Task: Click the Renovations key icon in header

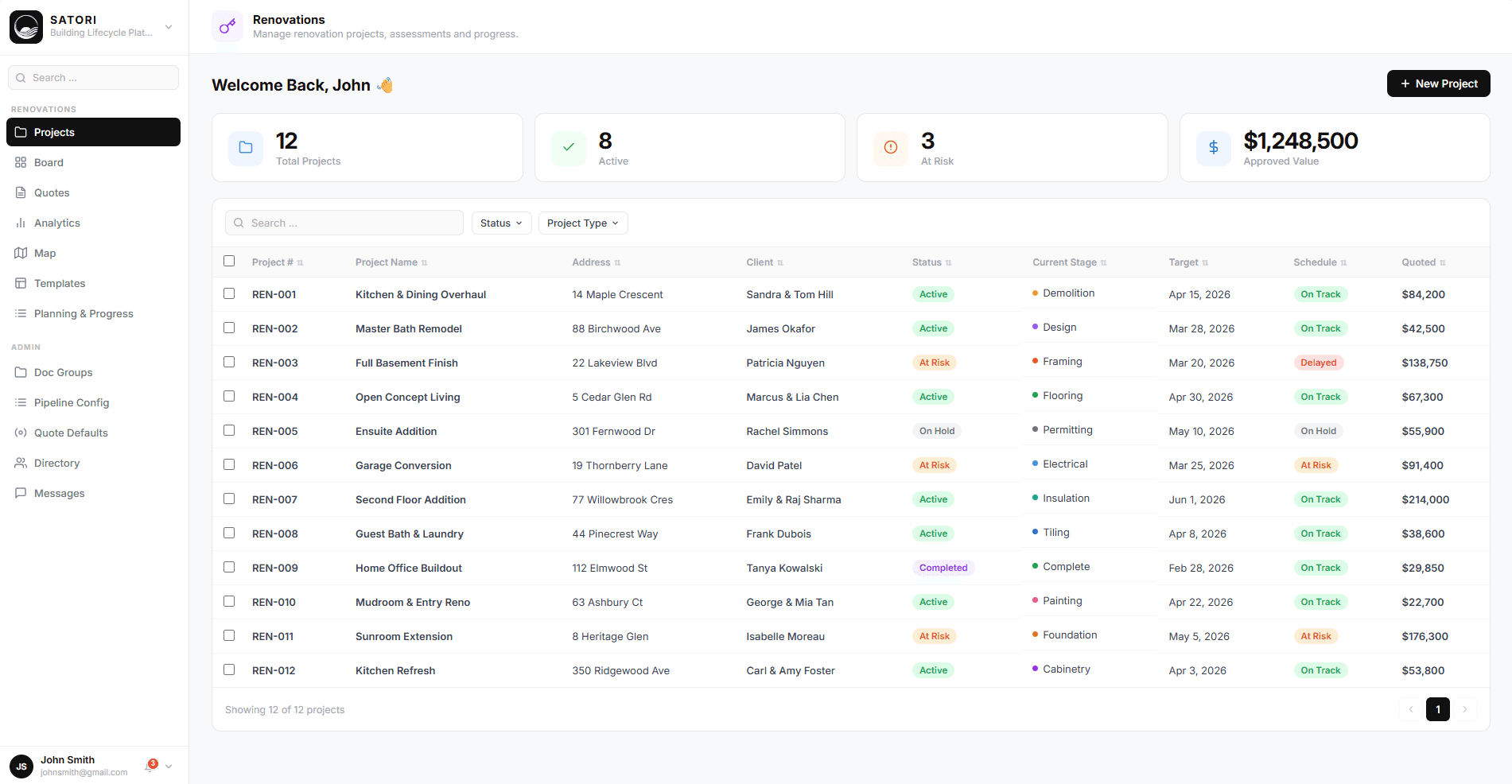Action: click(227, 26)
